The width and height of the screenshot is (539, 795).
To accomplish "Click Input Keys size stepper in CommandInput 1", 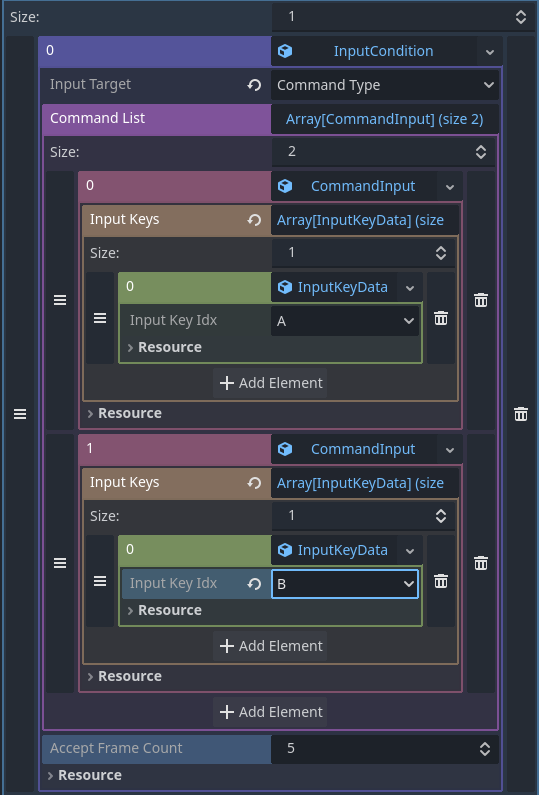I will (441, 516).
